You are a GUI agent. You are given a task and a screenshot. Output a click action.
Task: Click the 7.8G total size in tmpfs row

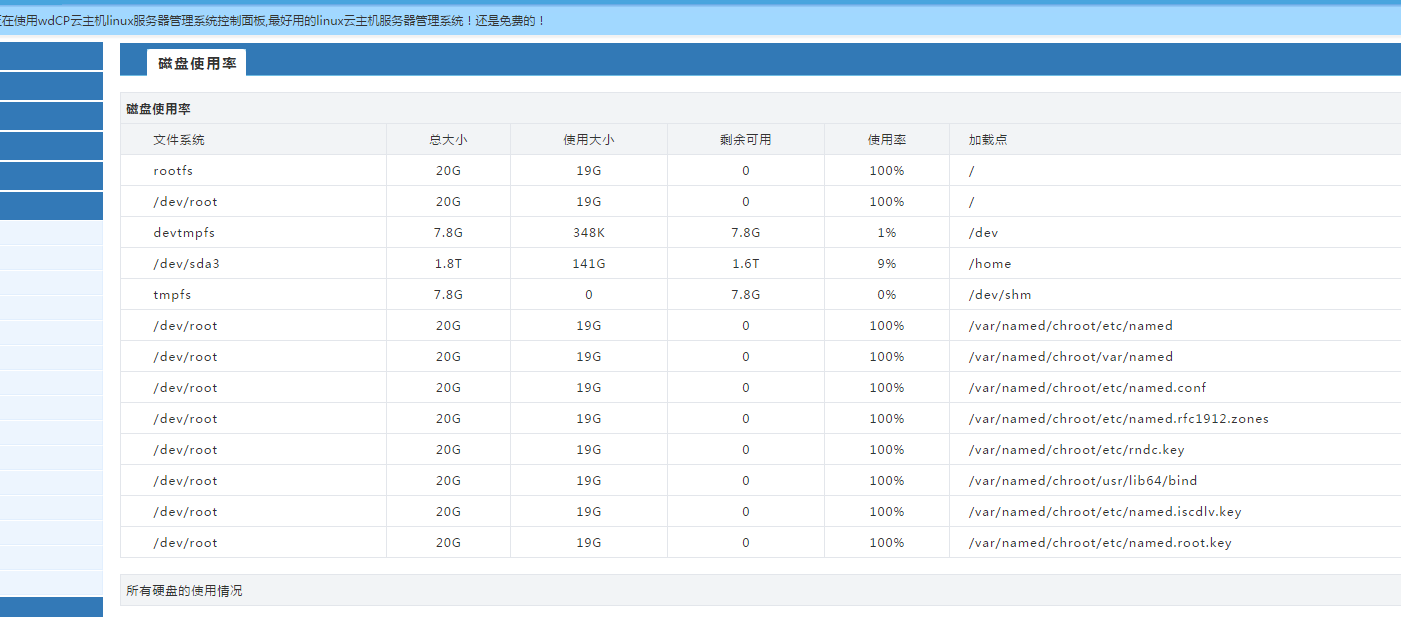coord(448,295)
